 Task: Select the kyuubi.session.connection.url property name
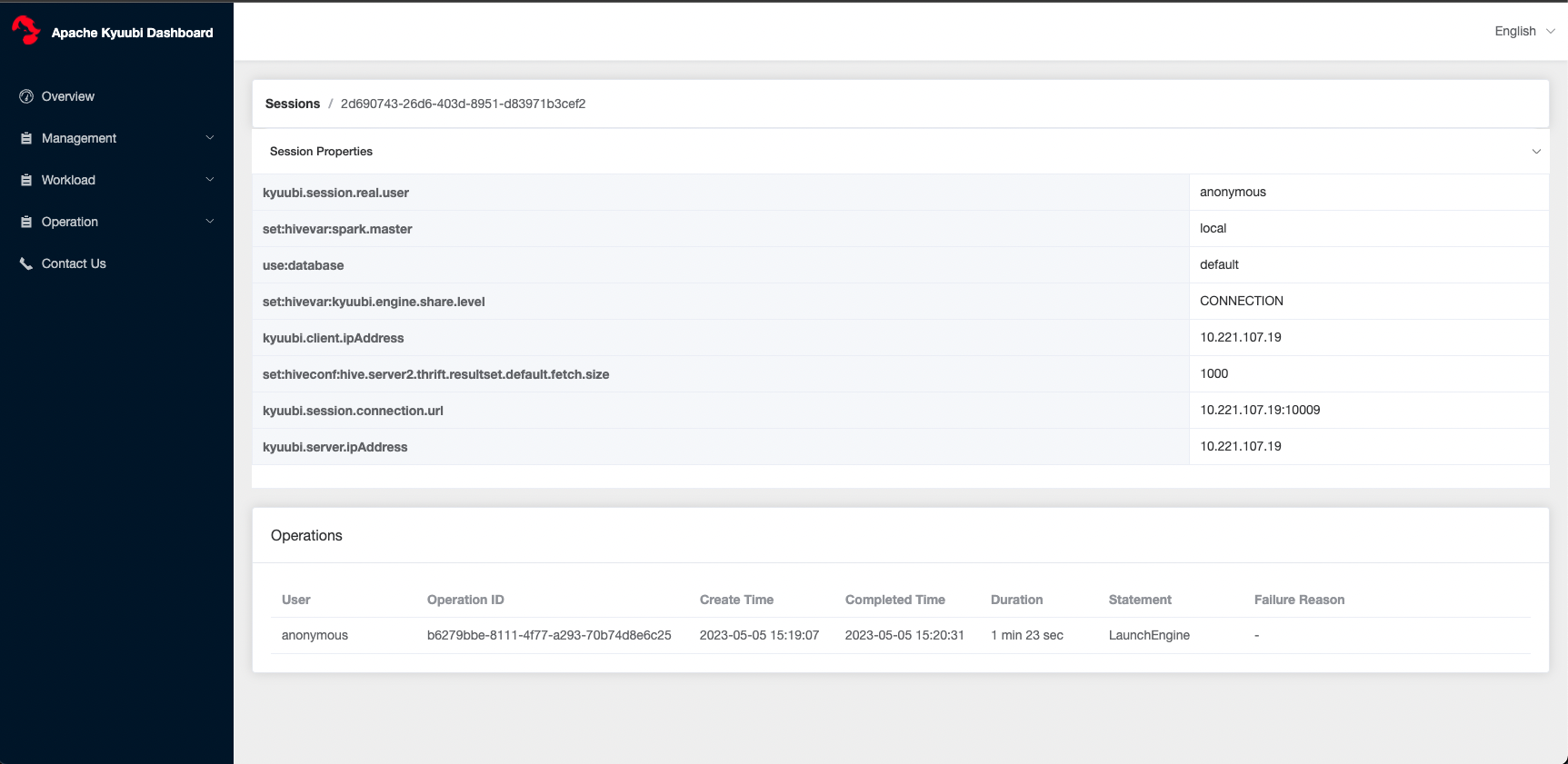pyautogui.click(x=353, y=411)
